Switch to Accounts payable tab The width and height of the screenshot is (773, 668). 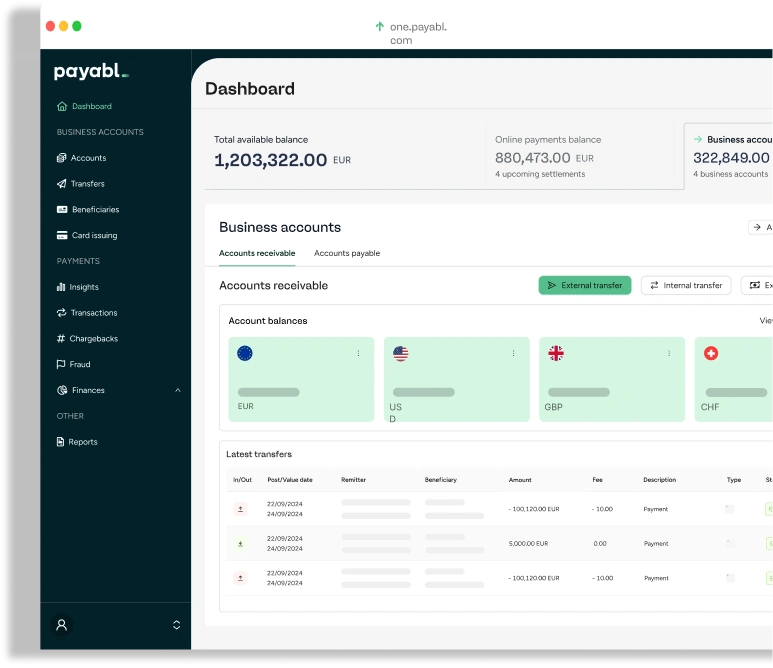[x=347, y=254]
